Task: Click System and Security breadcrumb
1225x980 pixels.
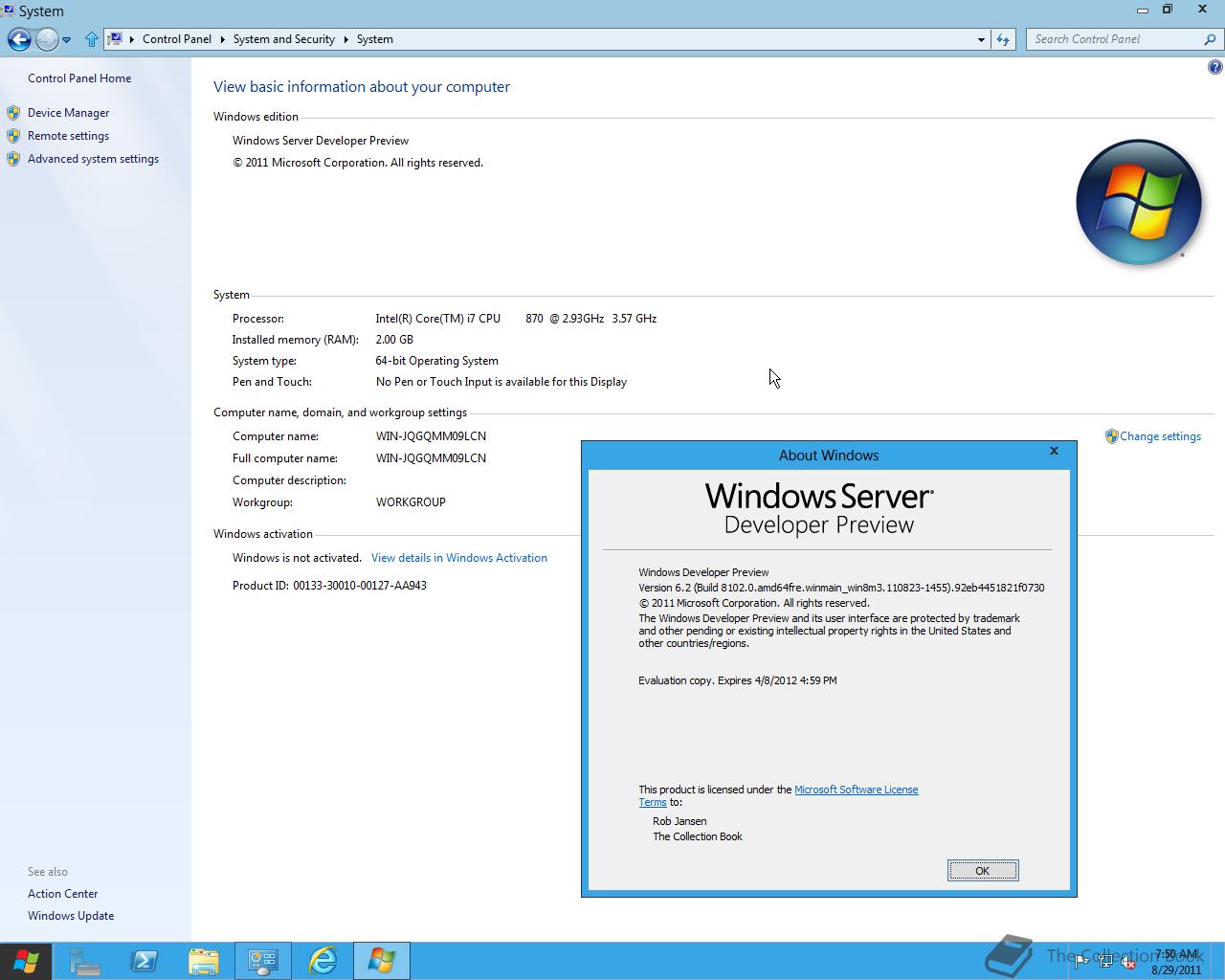Action: (x=284, y=39)
